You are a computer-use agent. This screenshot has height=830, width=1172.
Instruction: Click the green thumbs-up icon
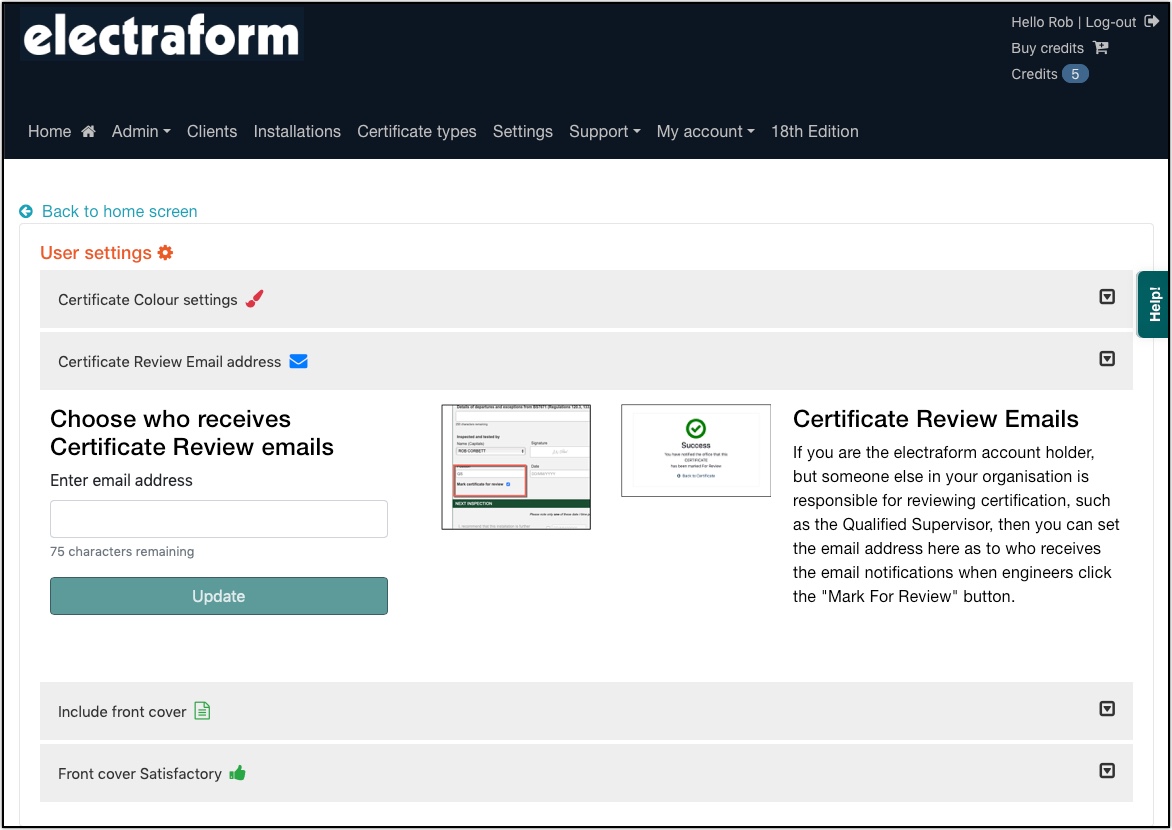click(x=238, y=772)
